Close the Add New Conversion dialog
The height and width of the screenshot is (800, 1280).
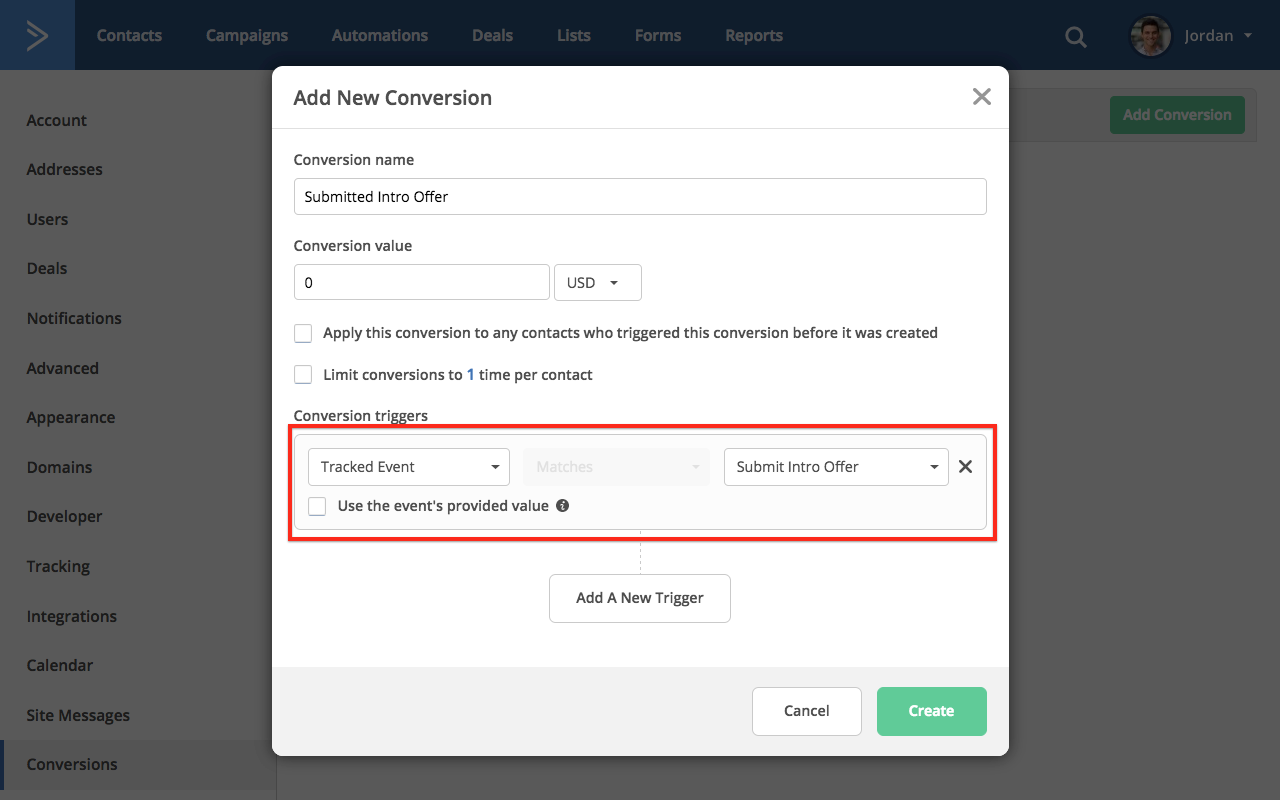tap(981, 97)
